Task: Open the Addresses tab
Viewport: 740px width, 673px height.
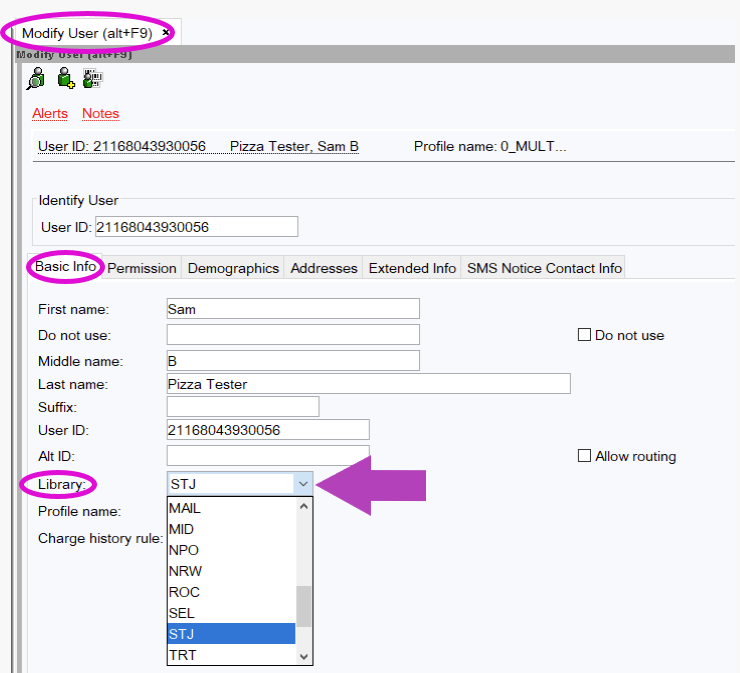Action: (x=324, y=268)
